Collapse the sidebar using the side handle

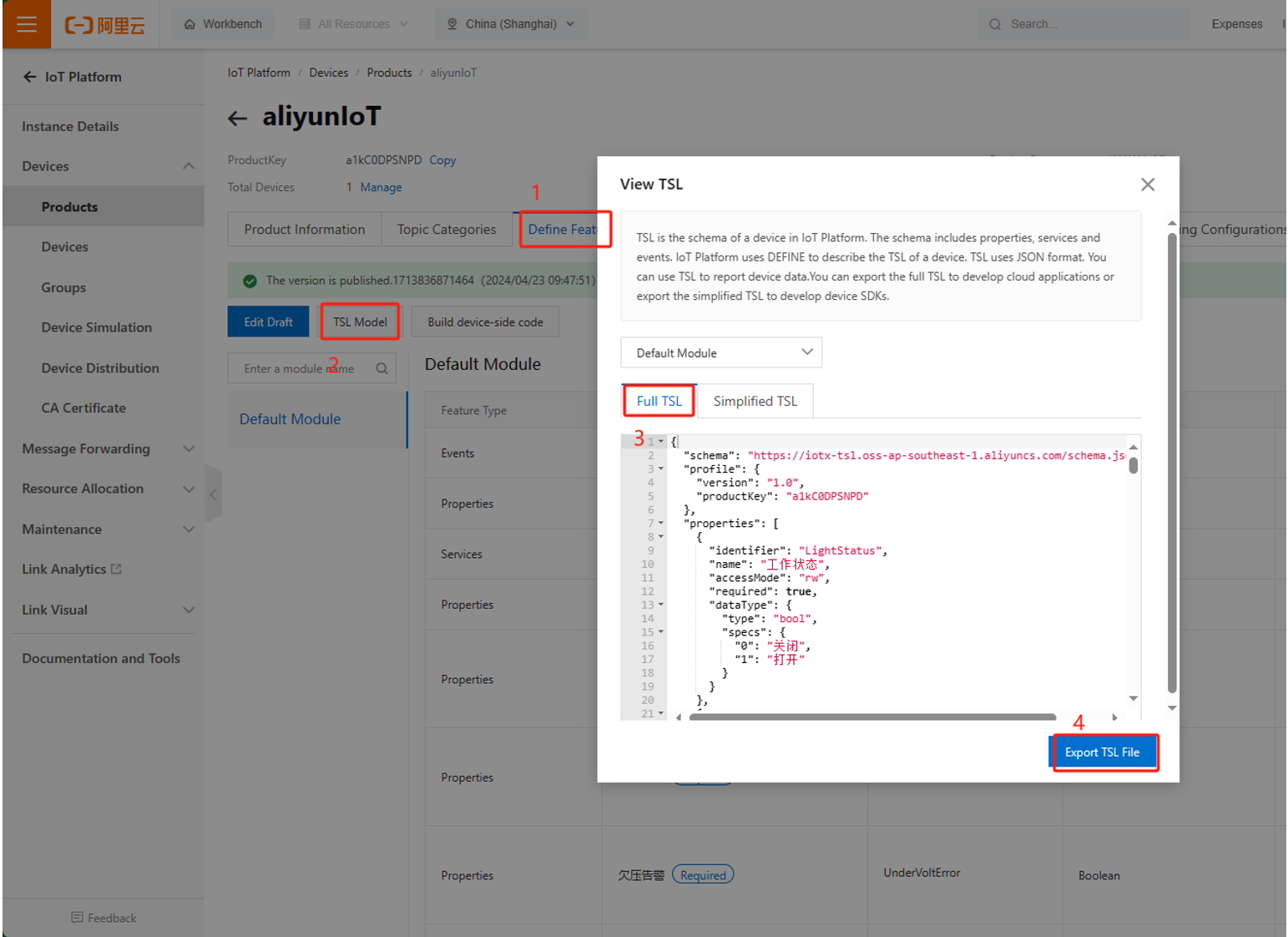click(213, 494)
